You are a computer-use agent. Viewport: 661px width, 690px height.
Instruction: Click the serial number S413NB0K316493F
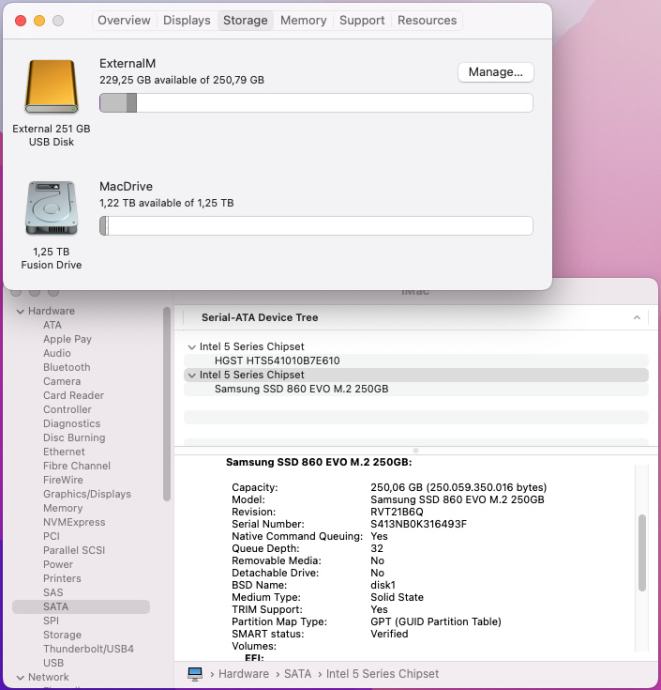pos(418,524)
